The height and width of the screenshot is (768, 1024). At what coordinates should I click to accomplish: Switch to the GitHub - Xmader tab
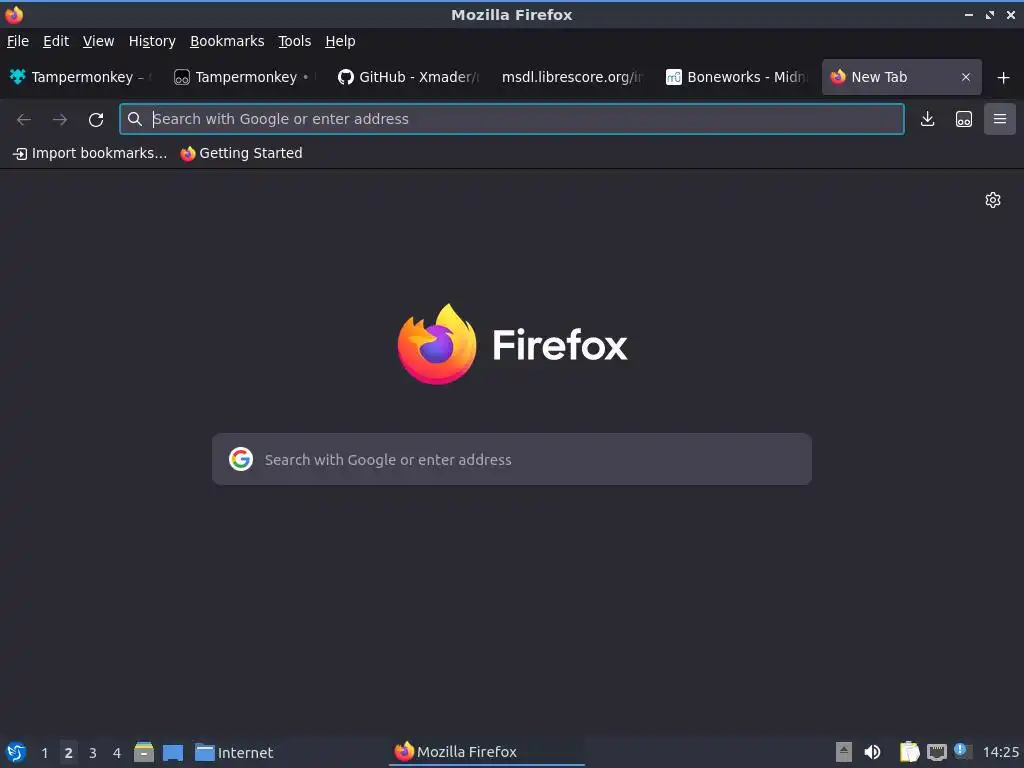[408, 77]
